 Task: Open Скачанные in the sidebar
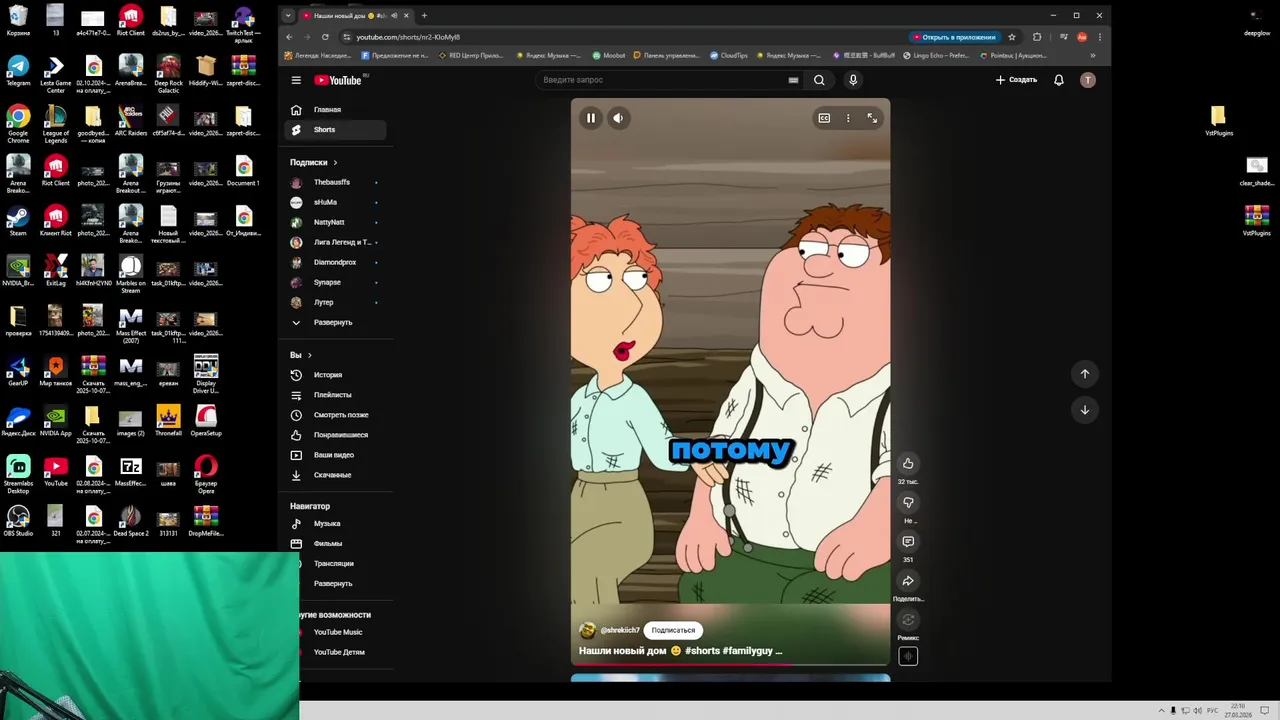coord(336,475)
